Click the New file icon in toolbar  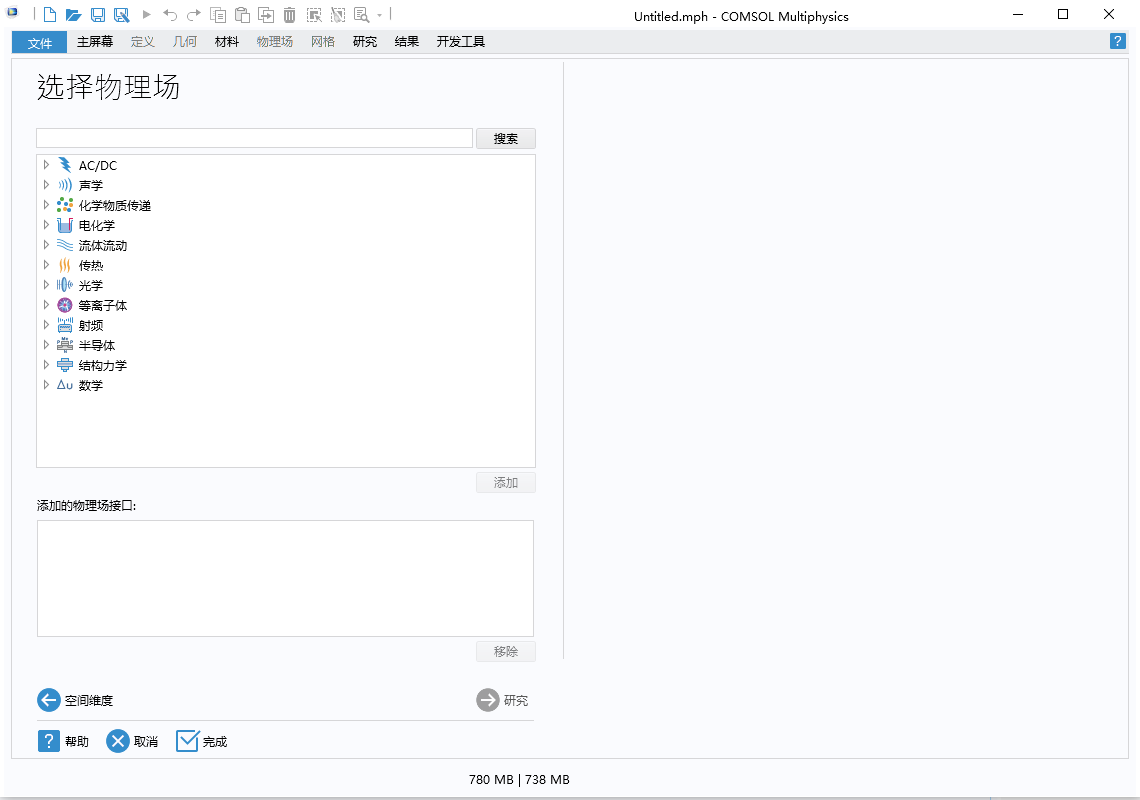[x=50, y=15]
